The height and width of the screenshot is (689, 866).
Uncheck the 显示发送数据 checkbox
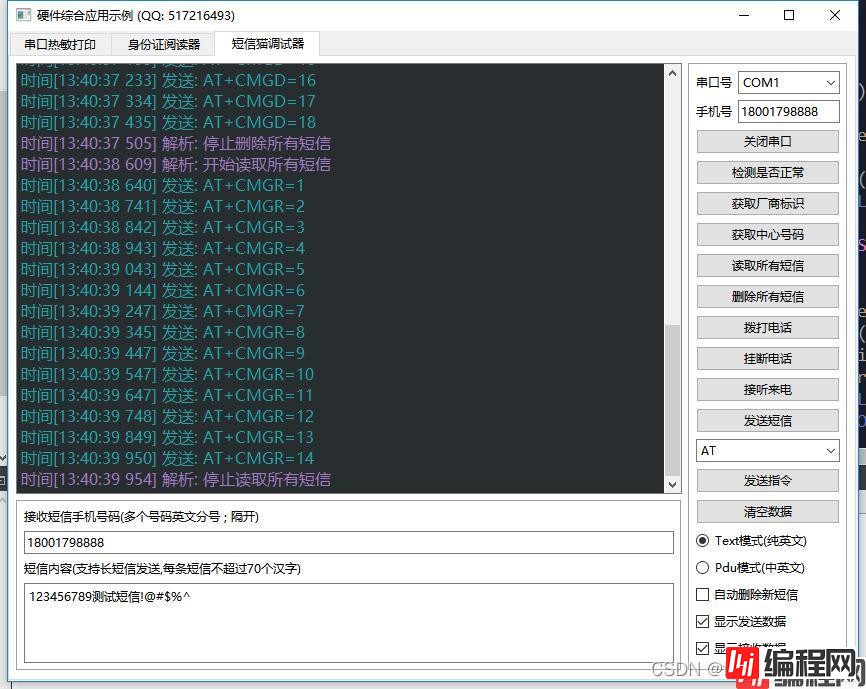coord(703,622)
